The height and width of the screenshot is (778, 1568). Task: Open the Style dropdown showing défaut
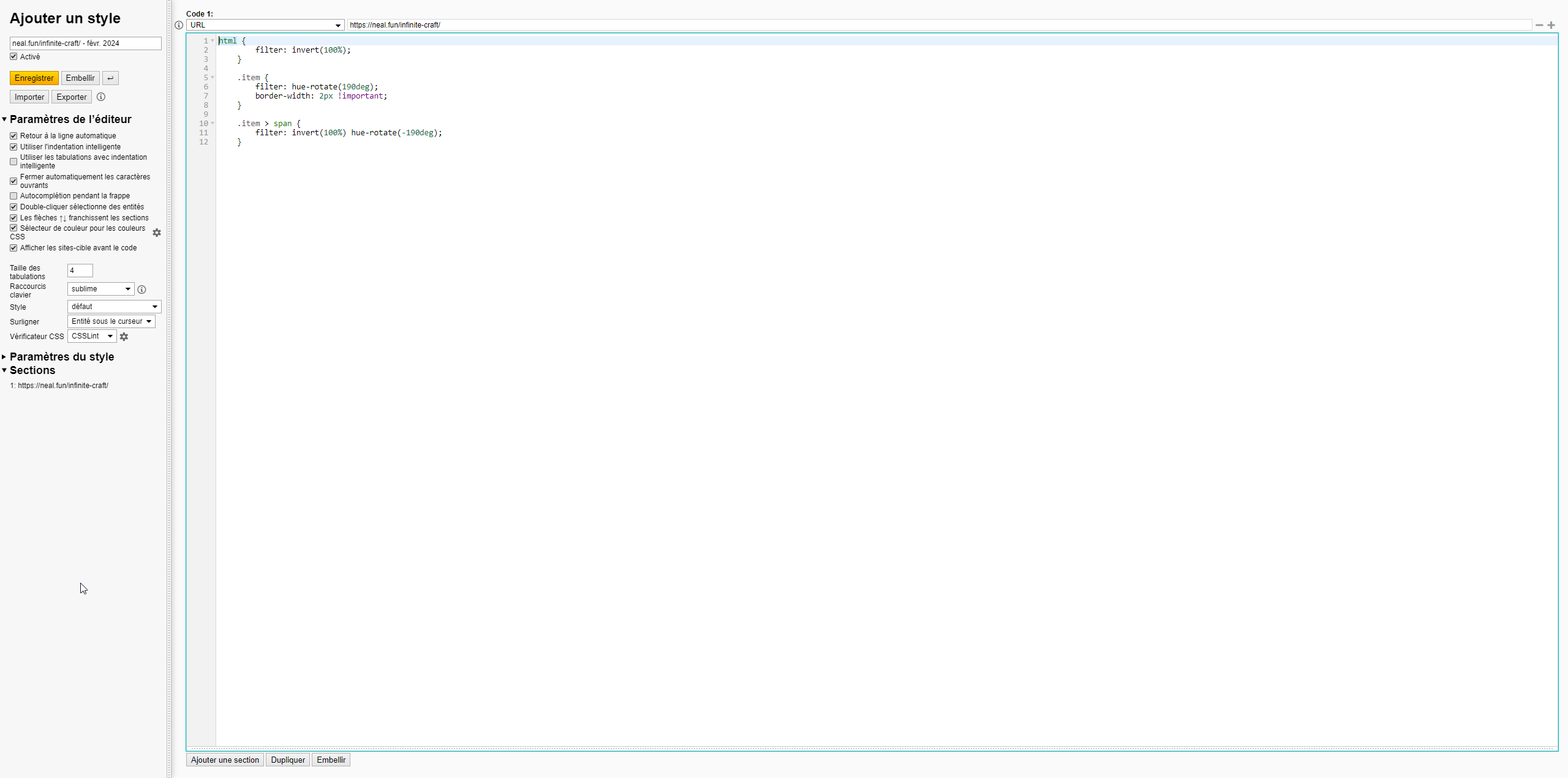tap(113, 307)
